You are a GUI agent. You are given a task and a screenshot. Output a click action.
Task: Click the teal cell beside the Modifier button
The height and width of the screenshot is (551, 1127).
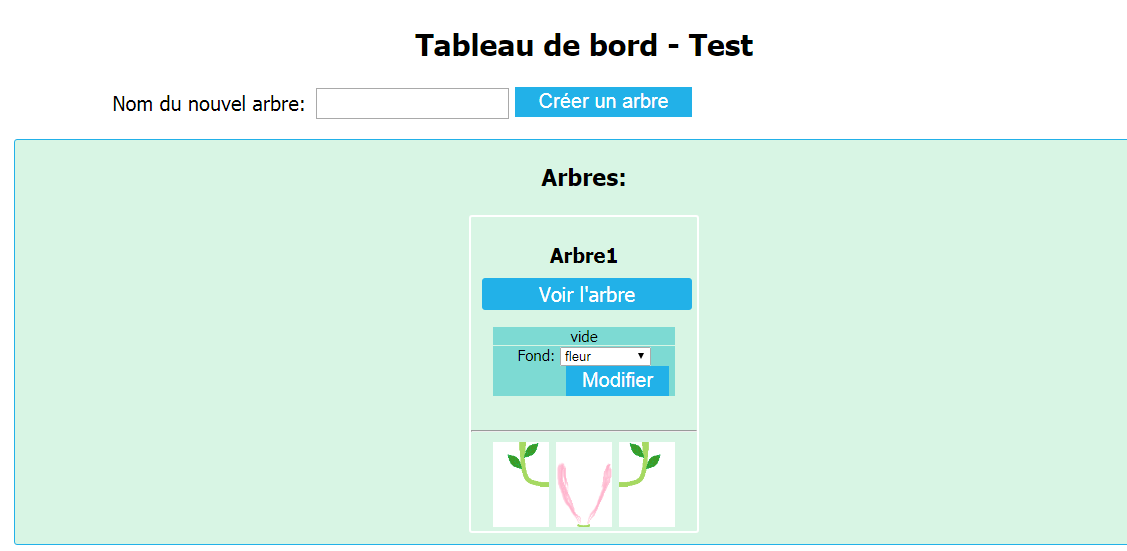coord(529,381)
